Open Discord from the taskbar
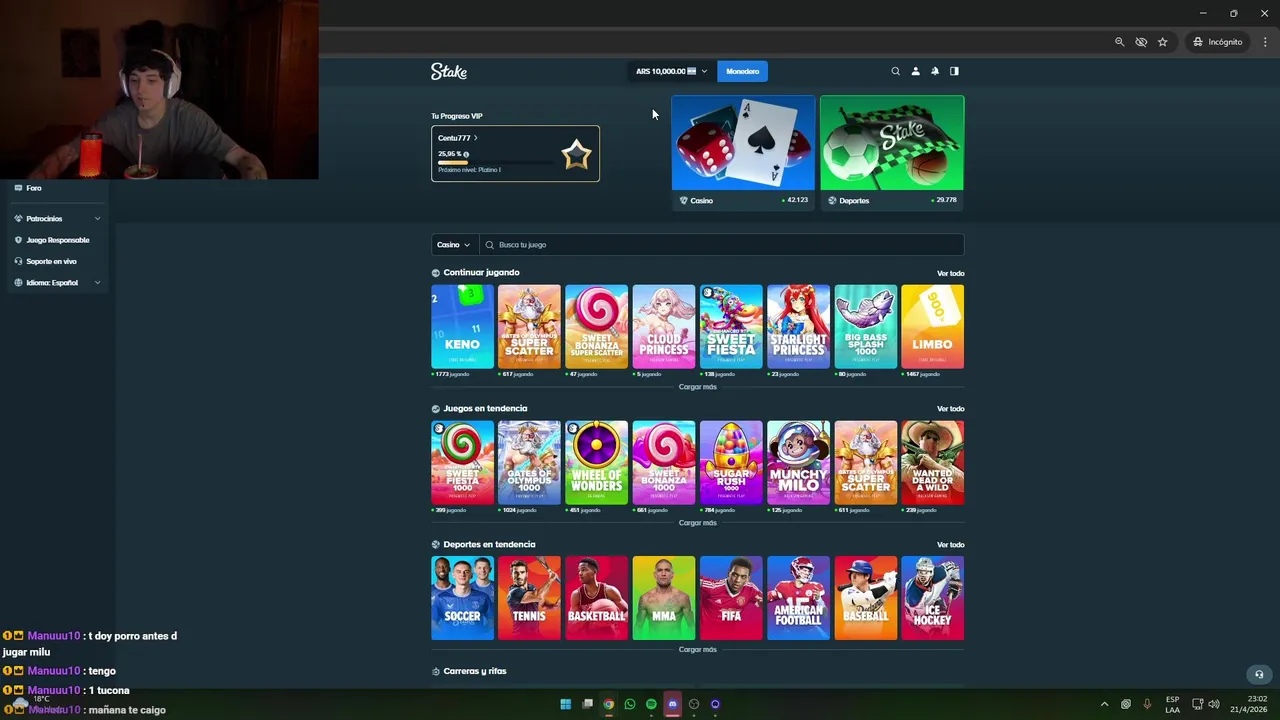 coord(672,704)
